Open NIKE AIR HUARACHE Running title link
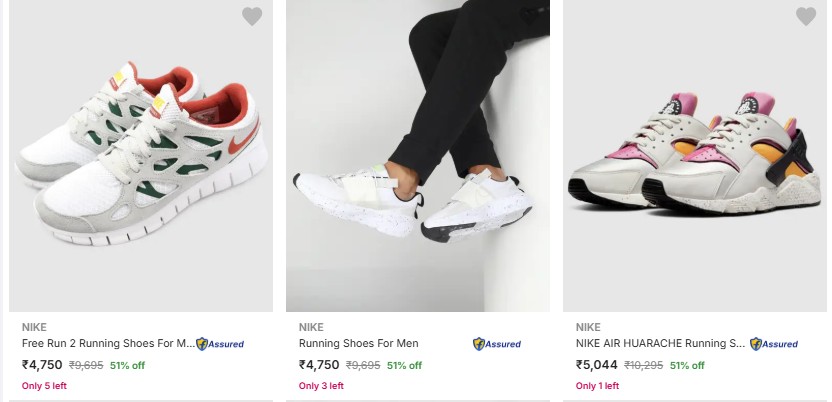The height and width of the screenshot is (402, 832). coord(660,344)
